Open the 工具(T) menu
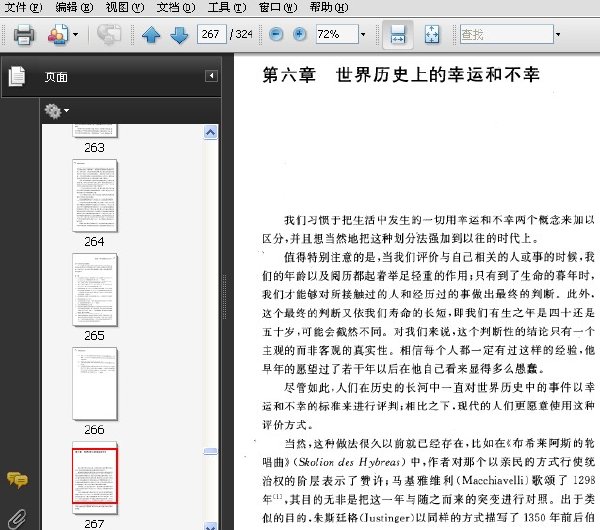600x530 pixels. click(x=227, y=7)
